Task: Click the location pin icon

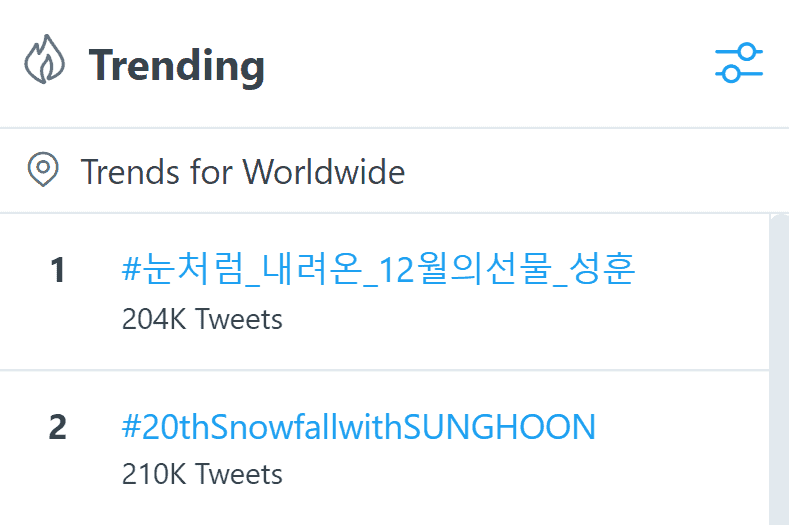Action: (42, 171)
